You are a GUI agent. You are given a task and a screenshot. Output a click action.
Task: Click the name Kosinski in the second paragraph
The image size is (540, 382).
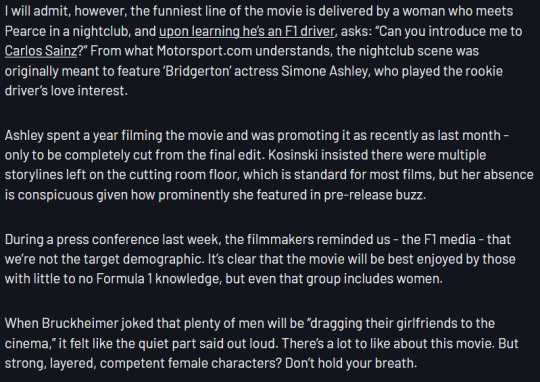(293, 155)
